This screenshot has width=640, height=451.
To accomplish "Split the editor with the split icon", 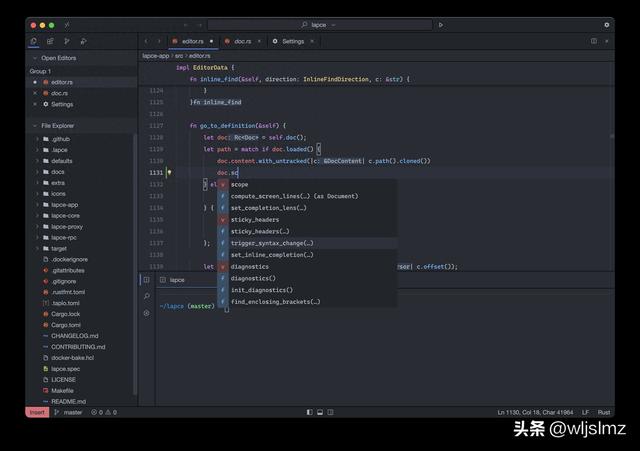I will pyautogui.click(x=594, y=41).
